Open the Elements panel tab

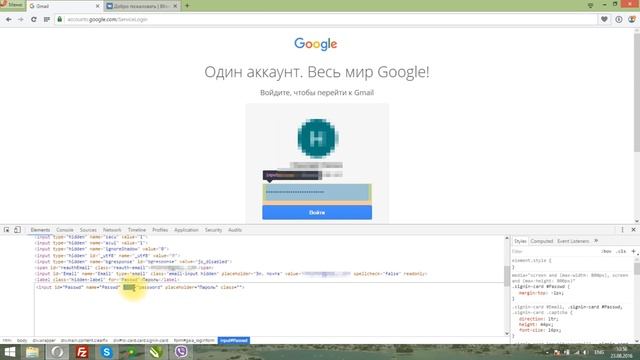[40, 230]
